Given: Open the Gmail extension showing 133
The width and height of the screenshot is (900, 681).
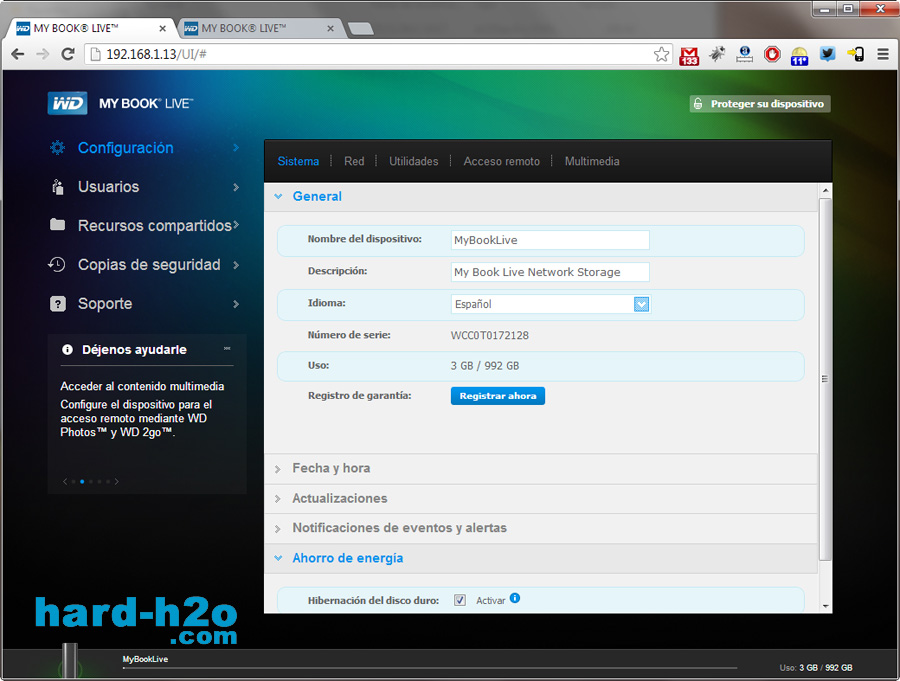Looking at the screenshot, I should coord(689,56).
